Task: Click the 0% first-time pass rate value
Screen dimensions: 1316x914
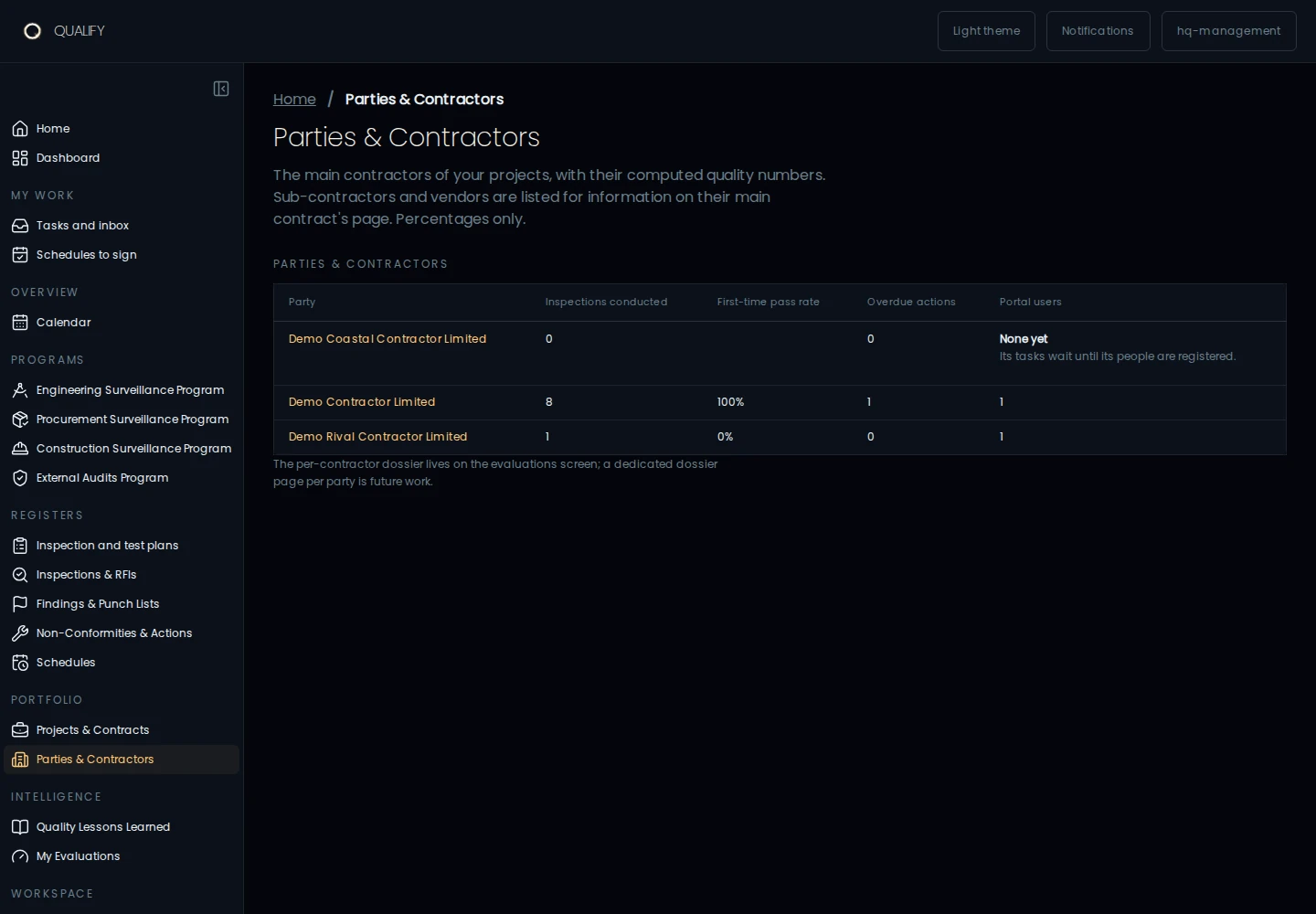Action: (726, 437)
